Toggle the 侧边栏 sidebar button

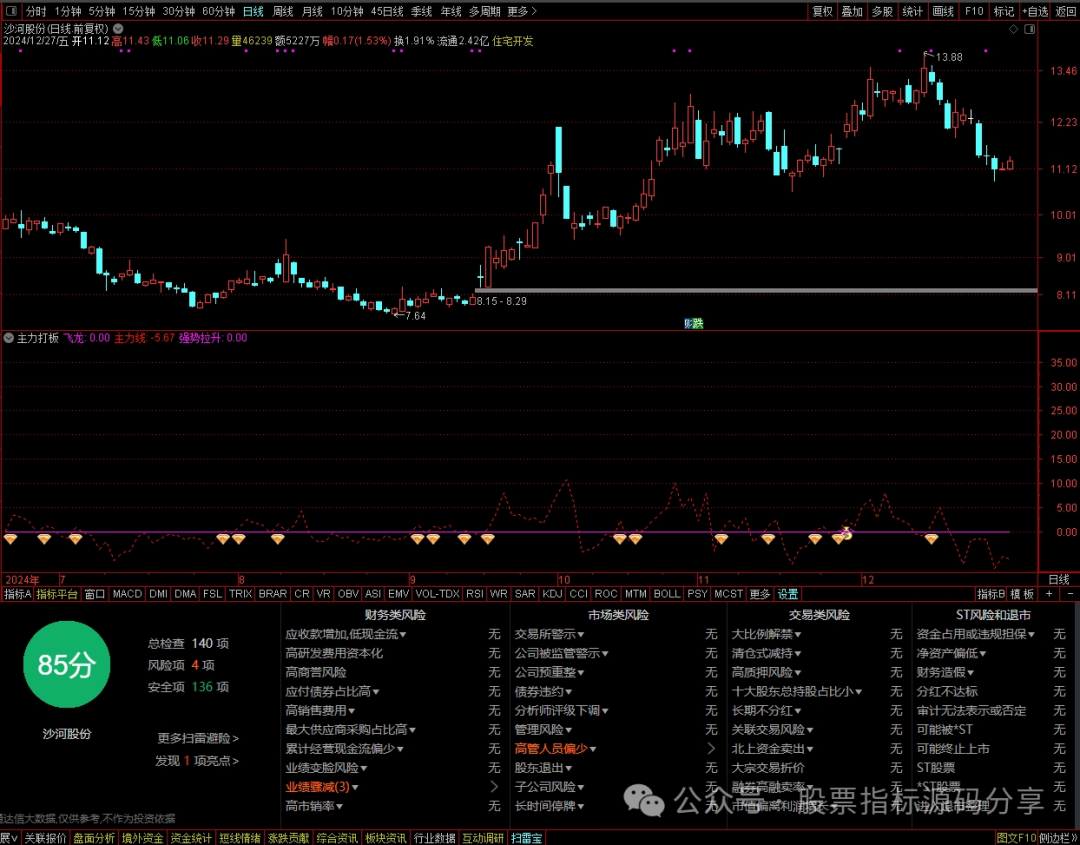click(x=1057, y=838)
